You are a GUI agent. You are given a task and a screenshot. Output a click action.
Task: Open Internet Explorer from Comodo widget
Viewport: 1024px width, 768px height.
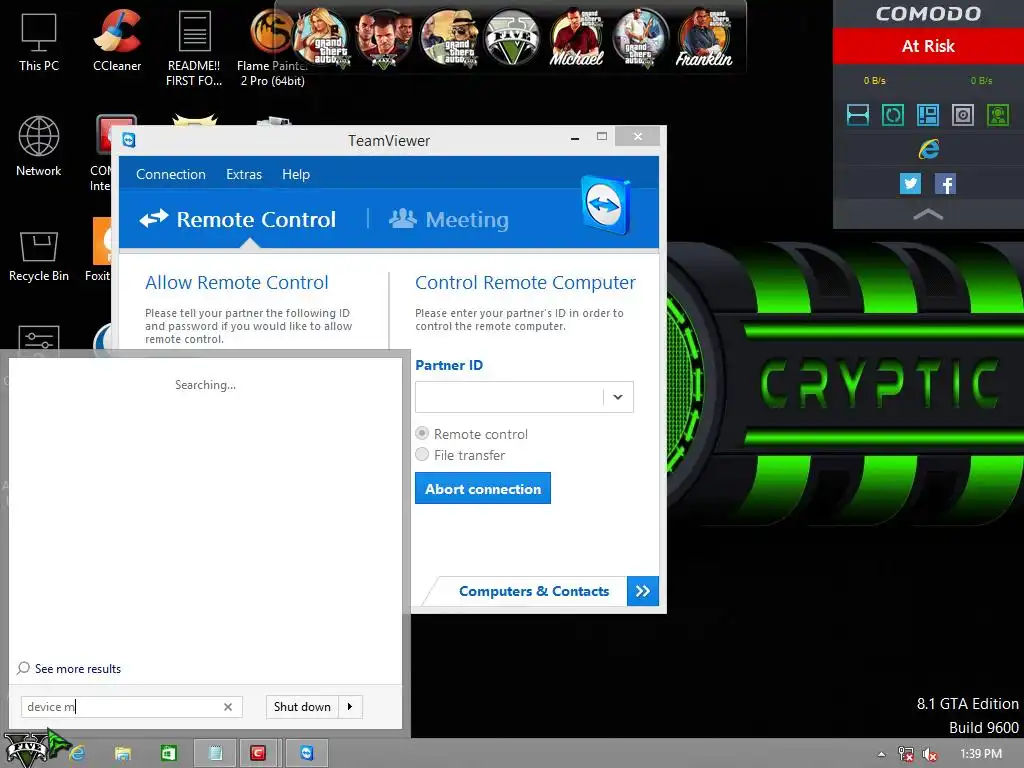pyautogui.click(x=928, y=150)
